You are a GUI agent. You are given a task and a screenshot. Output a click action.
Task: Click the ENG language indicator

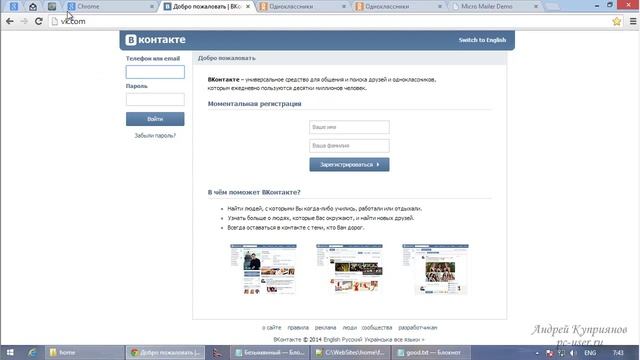(590, 353)
